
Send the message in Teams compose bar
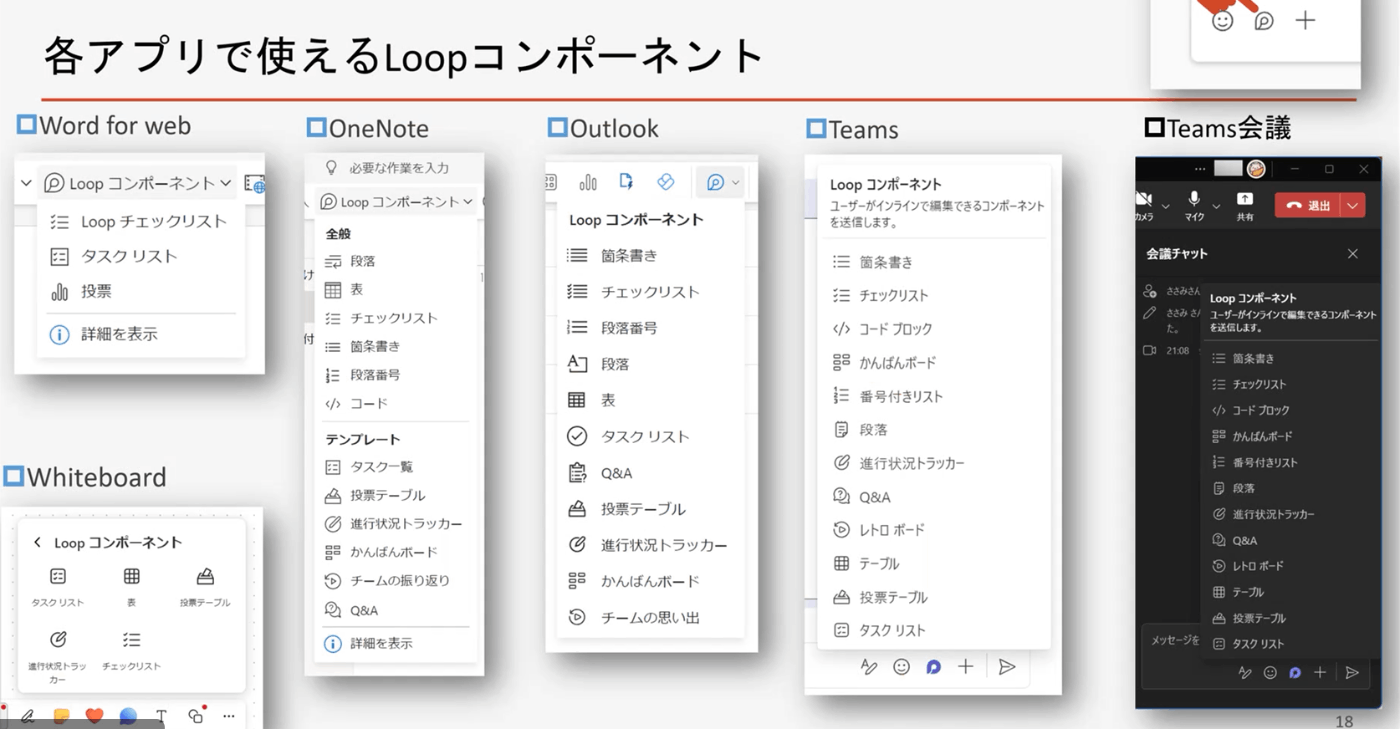tap(1007, 667)
